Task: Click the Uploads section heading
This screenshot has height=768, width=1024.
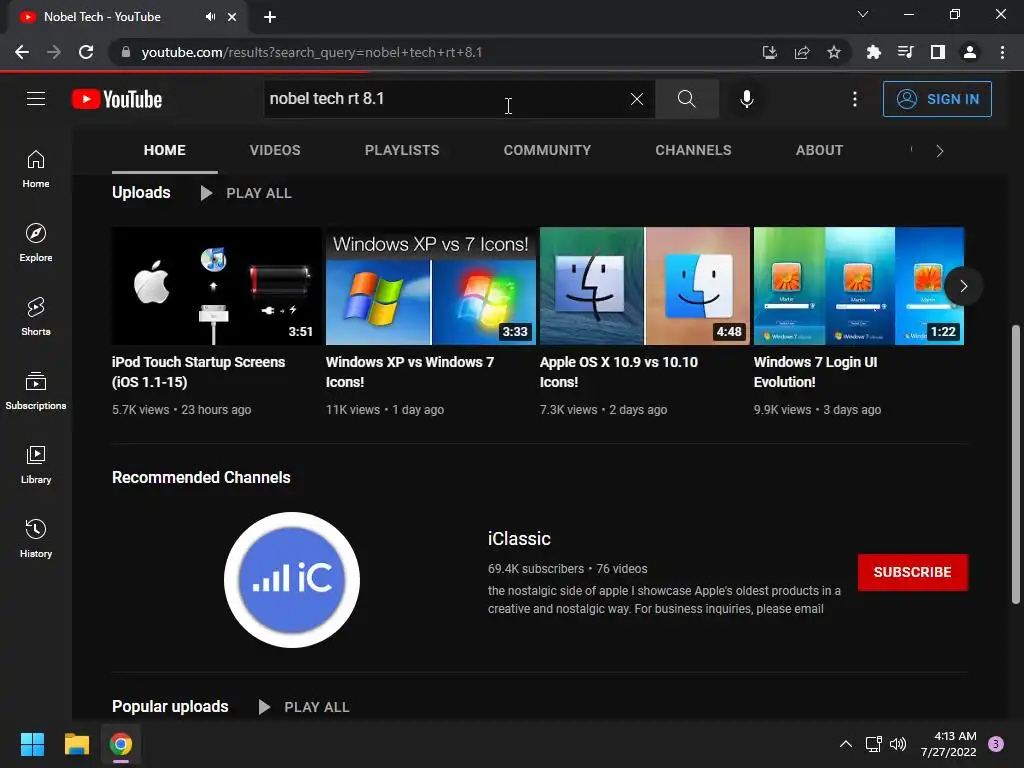Action: click(x=141, y=193)
